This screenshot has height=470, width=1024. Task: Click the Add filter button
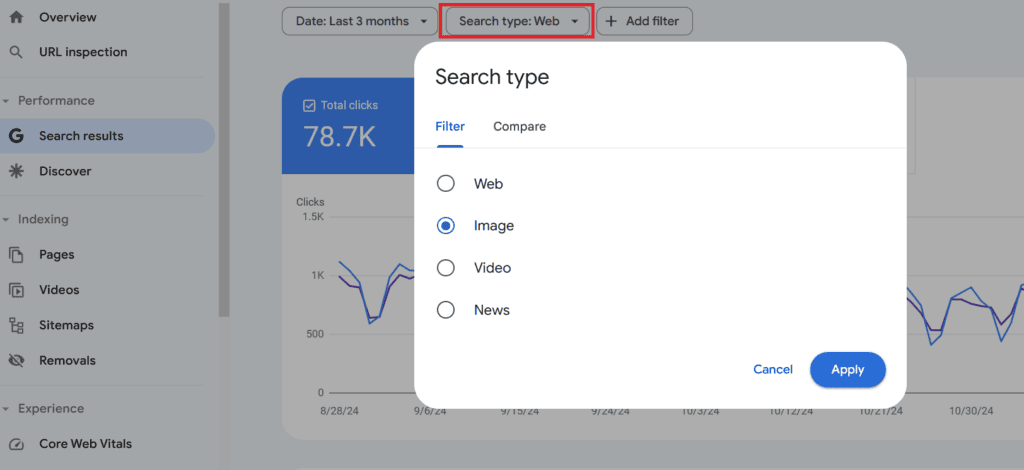(x=645, y=22)
